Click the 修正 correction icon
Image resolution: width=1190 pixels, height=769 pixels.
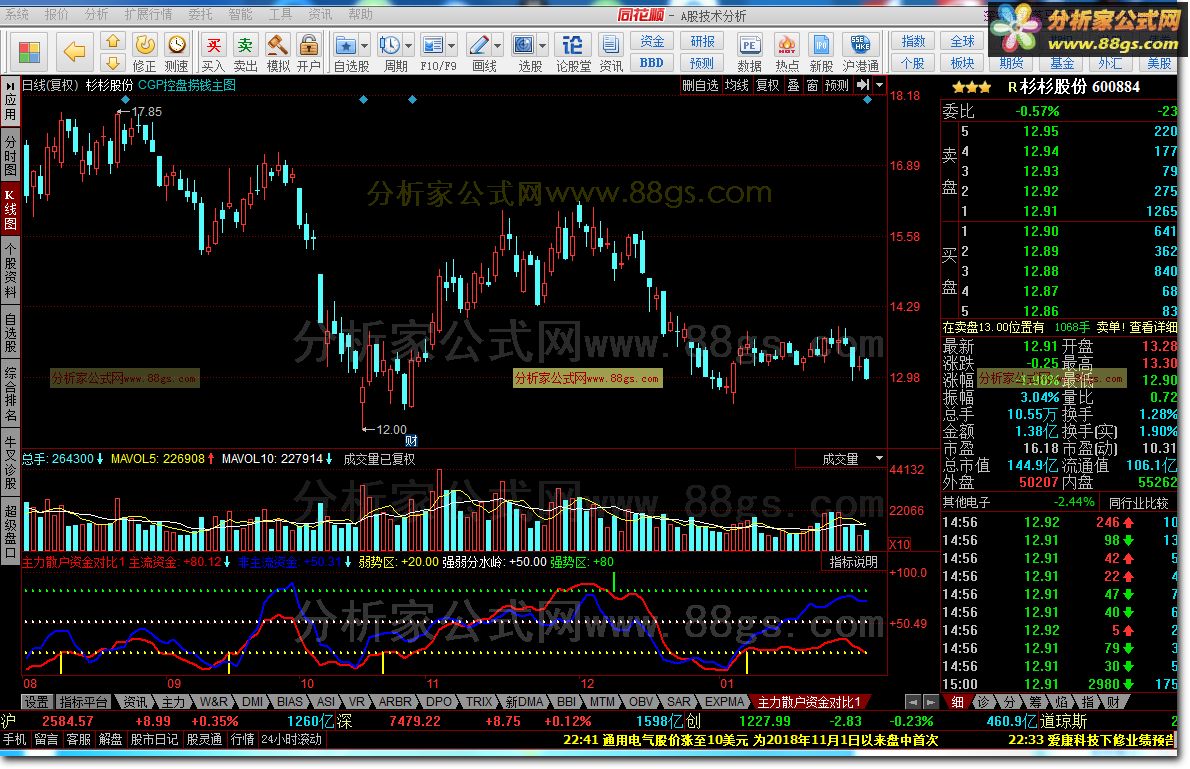[144, 46]
